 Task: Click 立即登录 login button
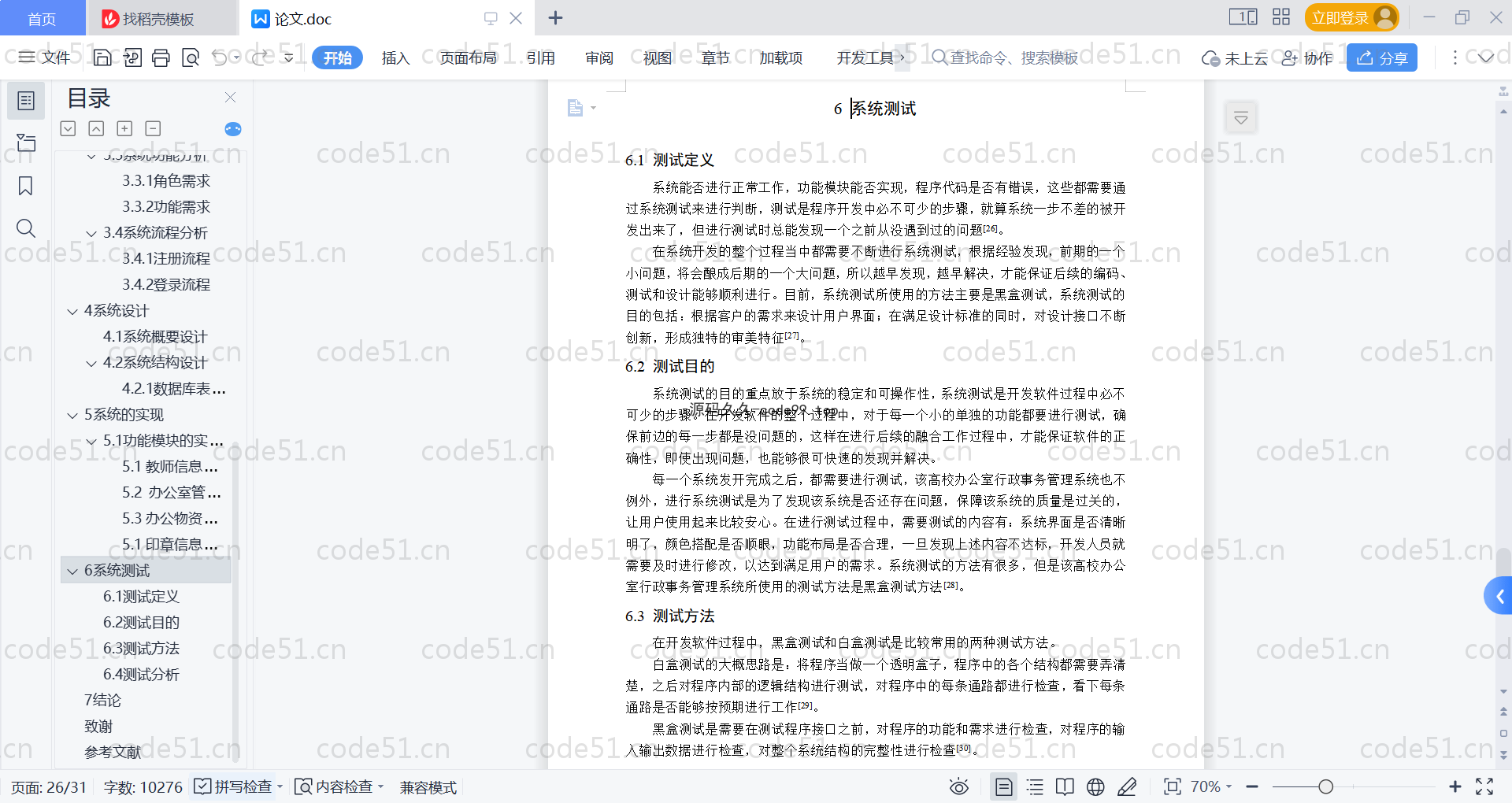click(x=1351, y=17)
